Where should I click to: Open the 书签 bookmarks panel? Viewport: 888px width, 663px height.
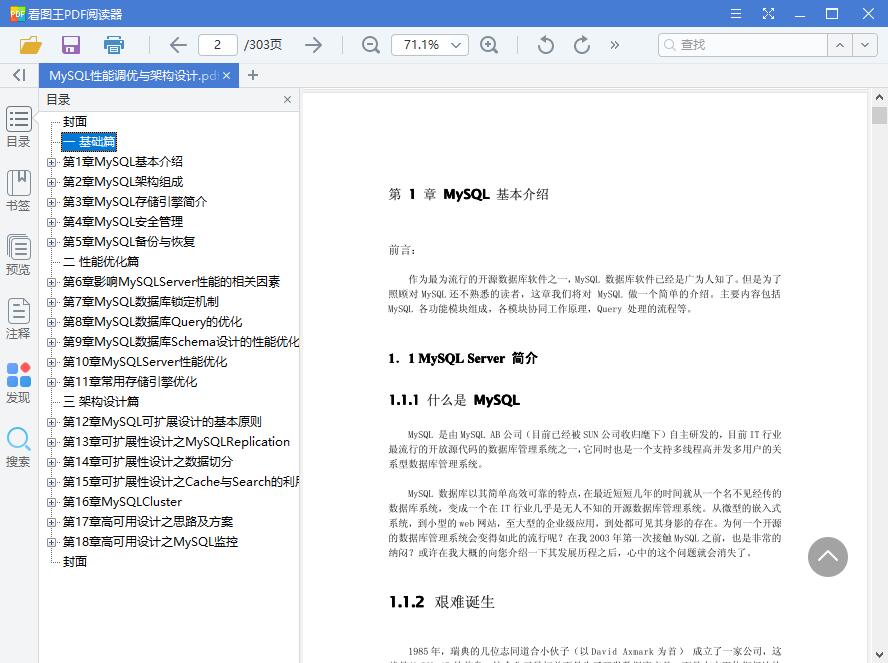coord(19,191)
